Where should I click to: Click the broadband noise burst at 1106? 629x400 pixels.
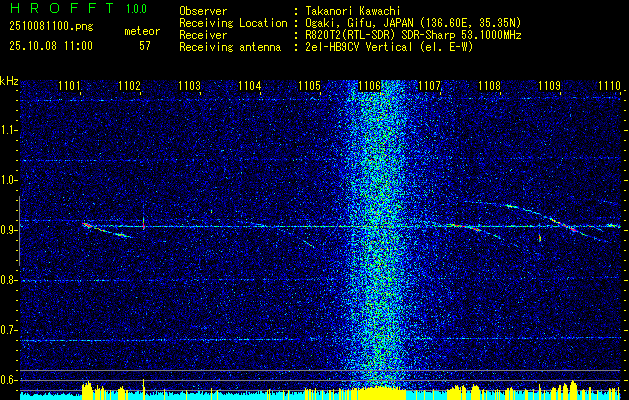pyautogui.click(x=378, y=233)
